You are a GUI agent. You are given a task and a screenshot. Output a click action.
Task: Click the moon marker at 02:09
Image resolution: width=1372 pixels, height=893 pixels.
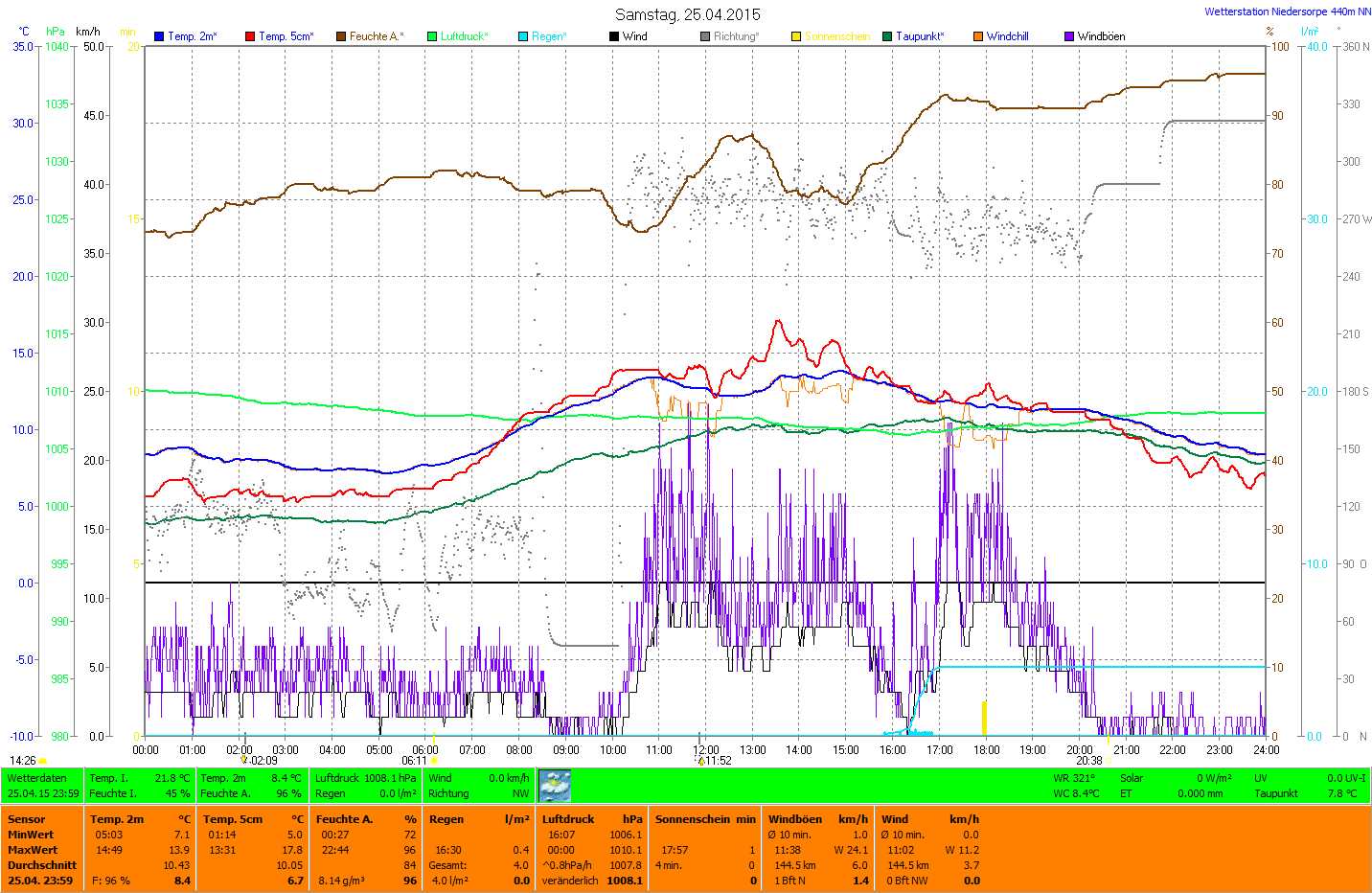244,761
